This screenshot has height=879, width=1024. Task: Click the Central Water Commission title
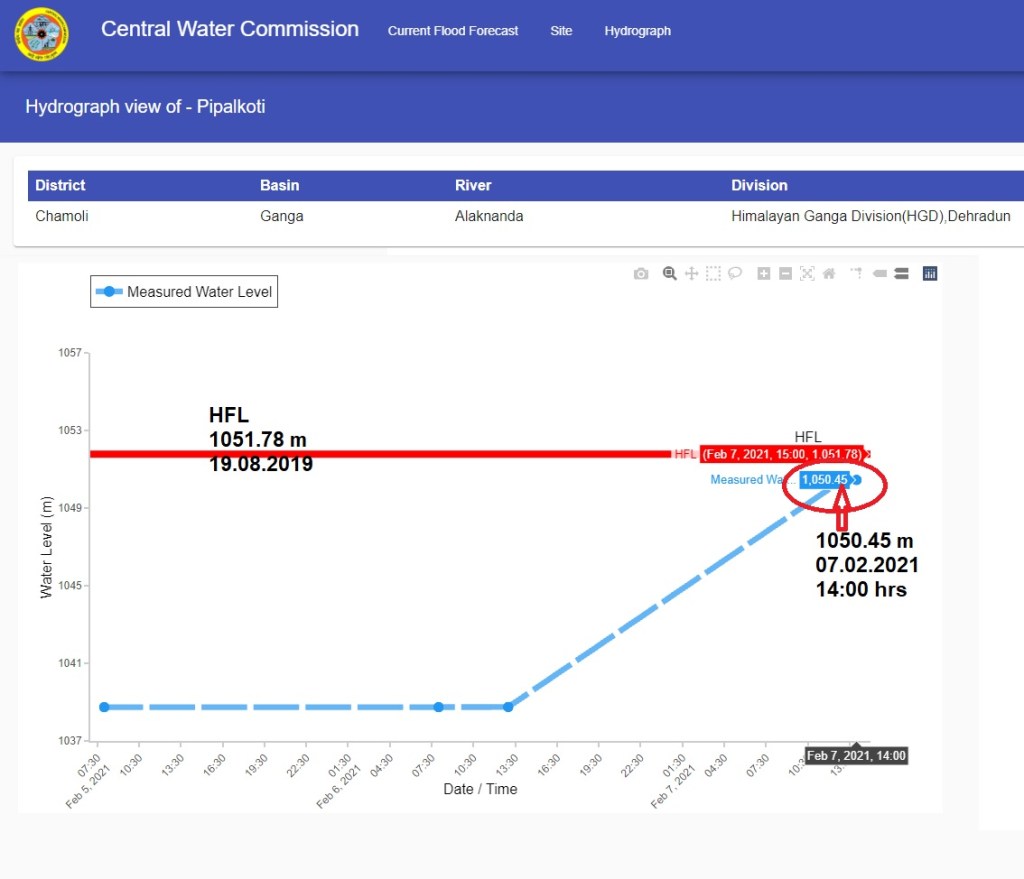[230, 29]
